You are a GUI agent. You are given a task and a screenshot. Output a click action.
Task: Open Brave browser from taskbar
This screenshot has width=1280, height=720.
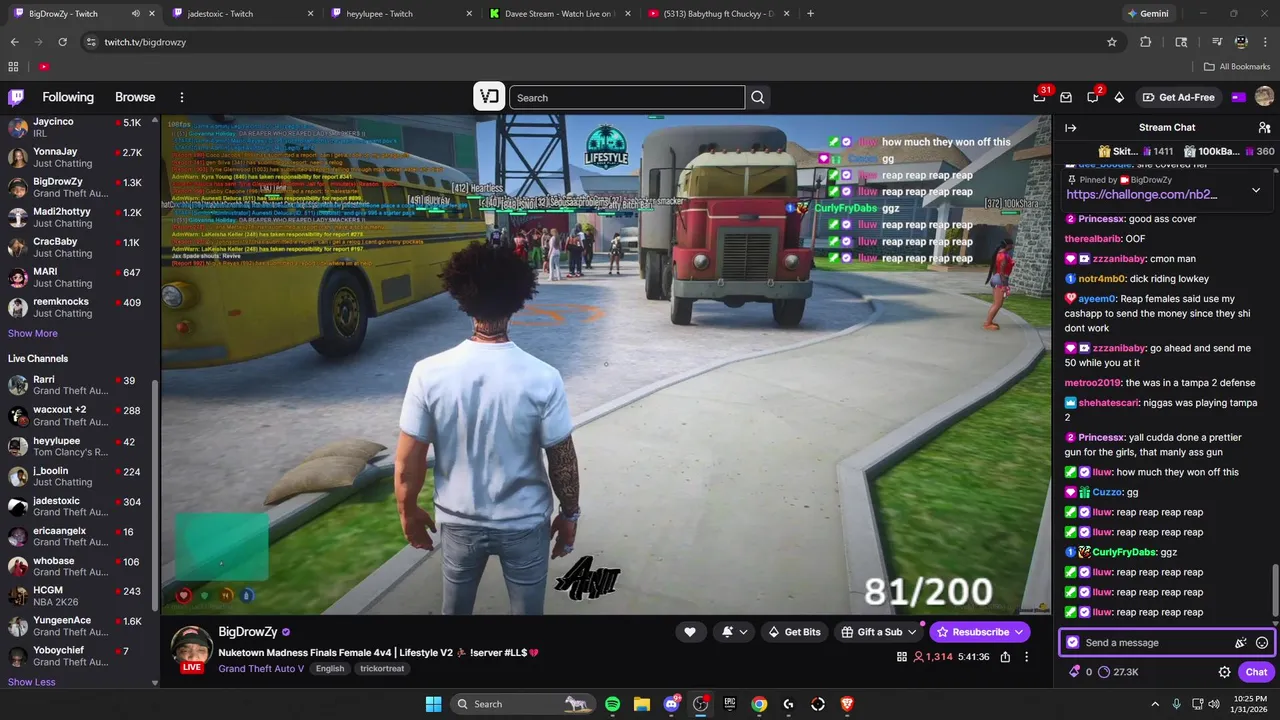pyautogui.click(x=847, y=704)
